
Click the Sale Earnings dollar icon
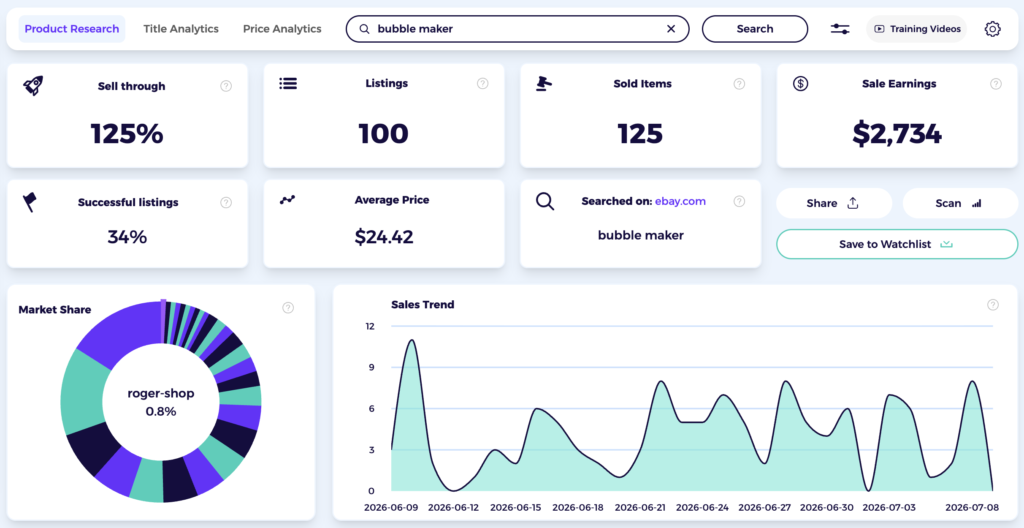tap(800, 84)
